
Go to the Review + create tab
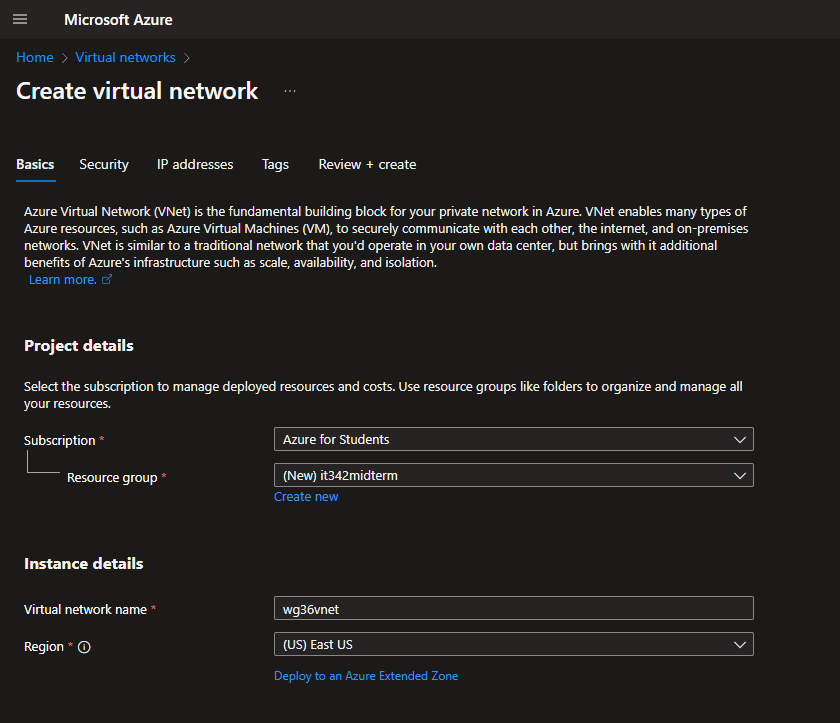tap(367, 165)
